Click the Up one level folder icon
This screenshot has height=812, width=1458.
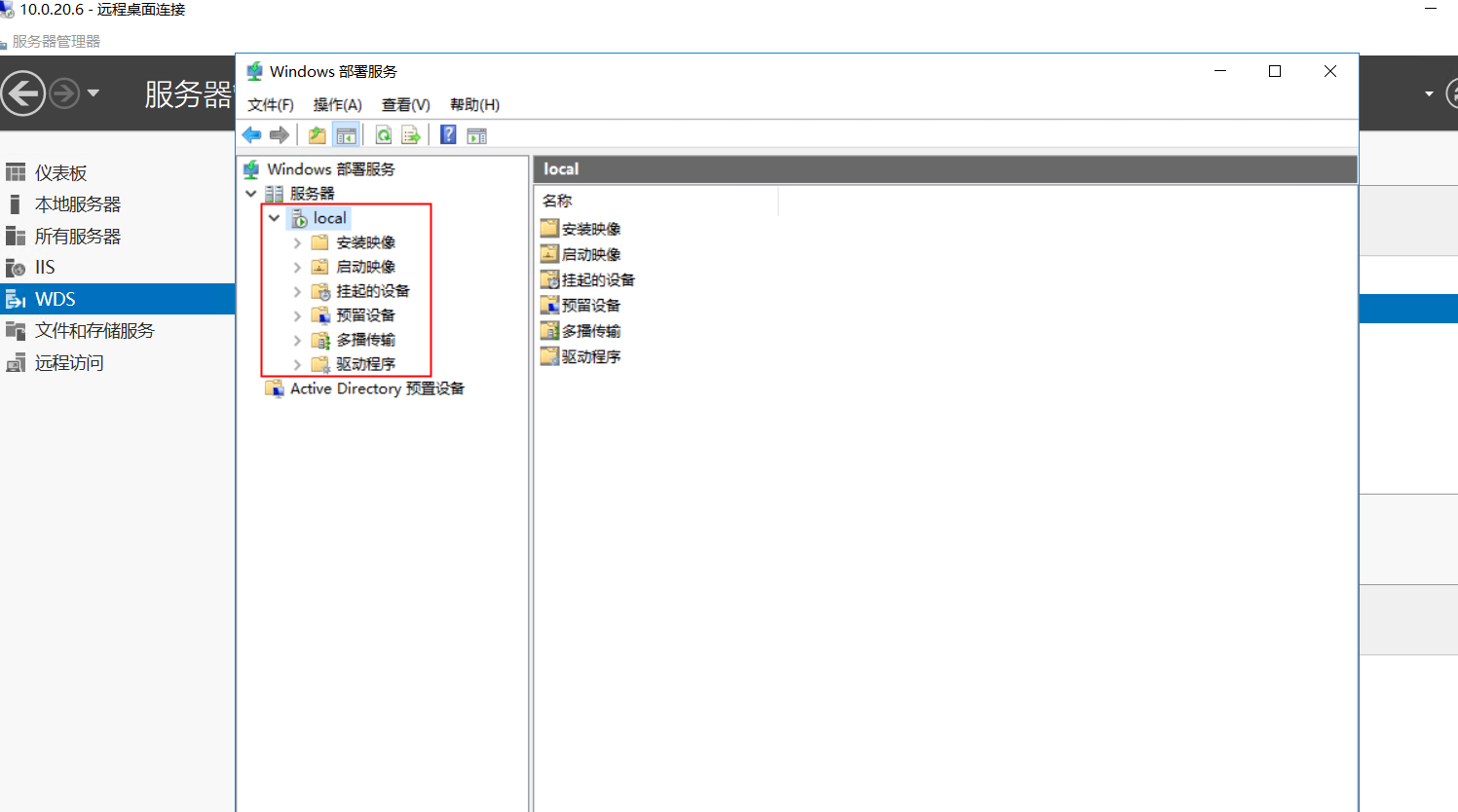click(x=318, y=135)
